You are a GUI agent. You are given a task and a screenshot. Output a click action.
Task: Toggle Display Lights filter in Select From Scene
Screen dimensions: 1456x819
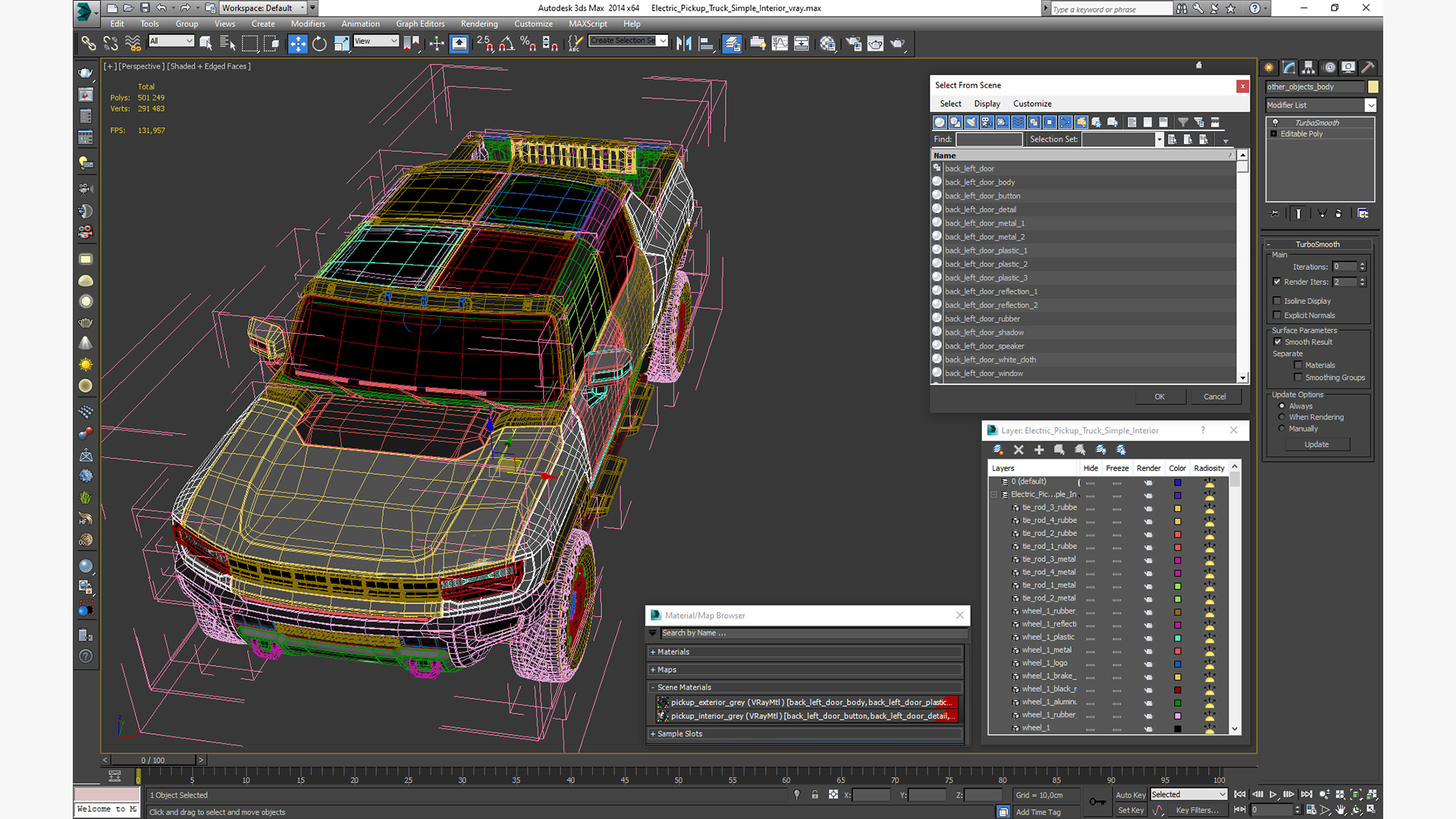pyautogui.click(x=971, y=122)
